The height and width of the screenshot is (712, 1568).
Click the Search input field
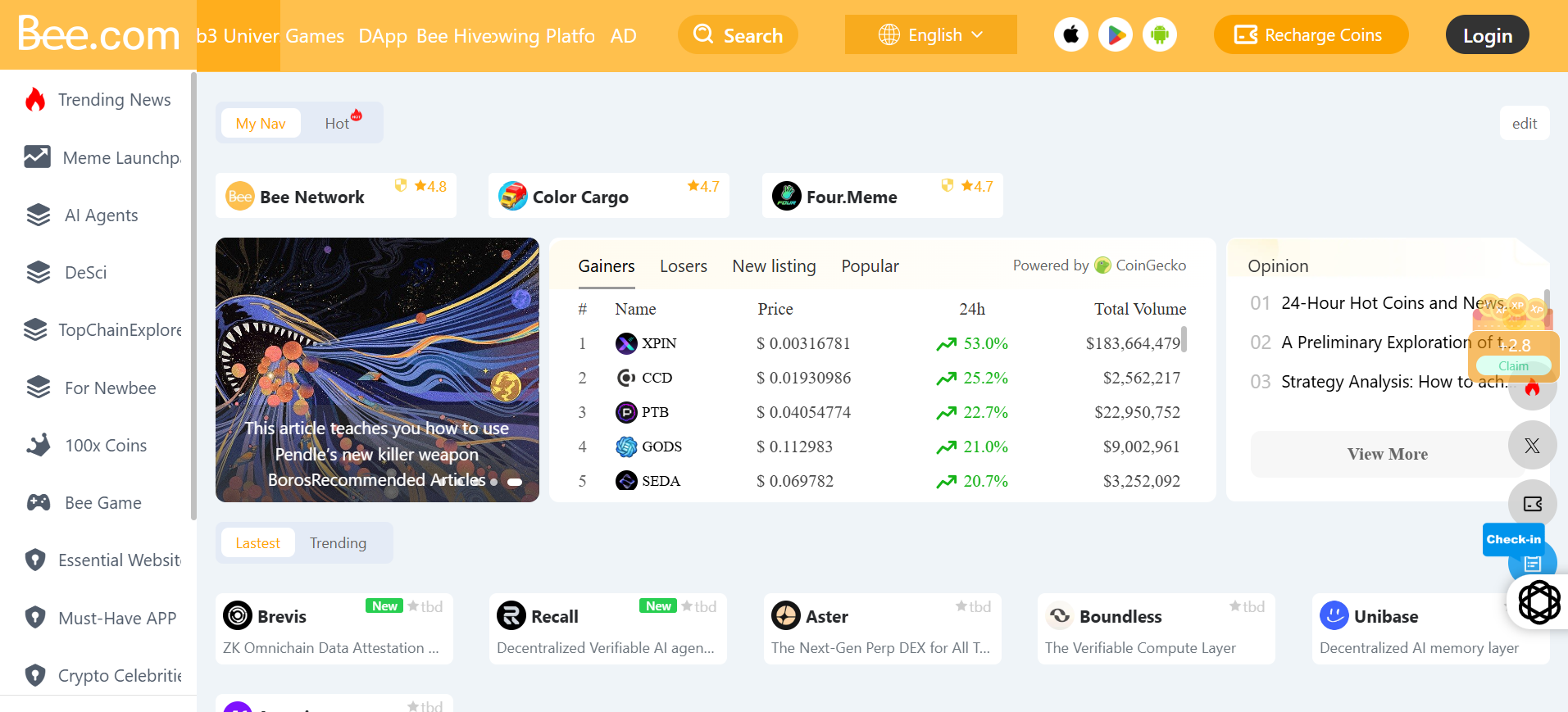(738, 35)
